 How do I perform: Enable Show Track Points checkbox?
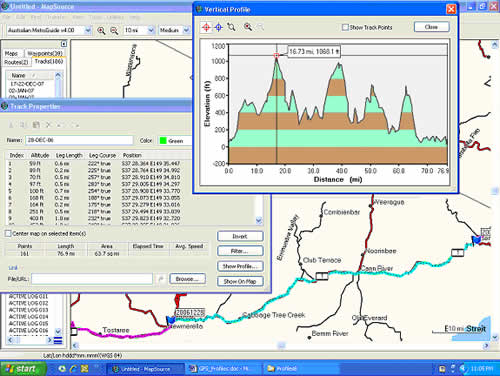tap(345, 27)
